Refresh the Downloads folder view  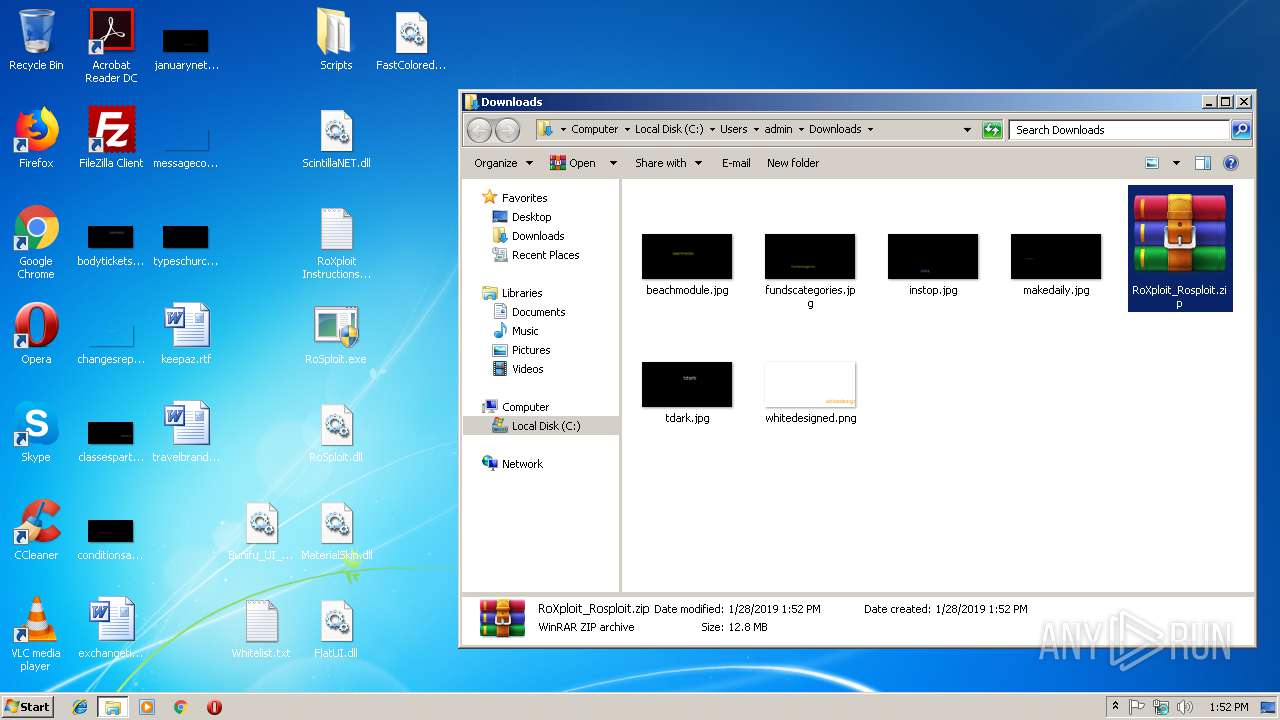992,130
